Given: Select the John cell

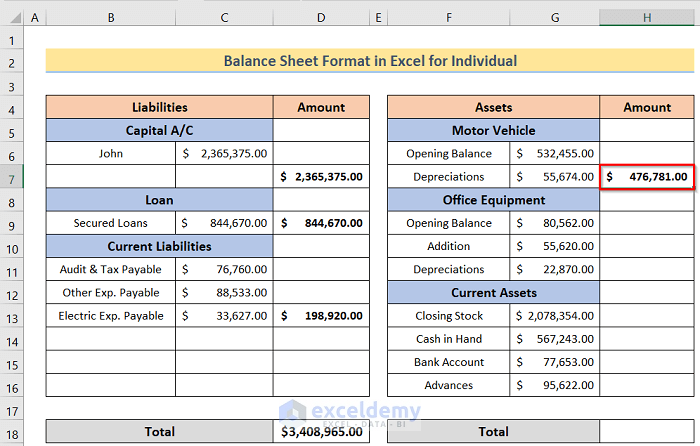Looking at the screenshot, I should click(110, 154).
